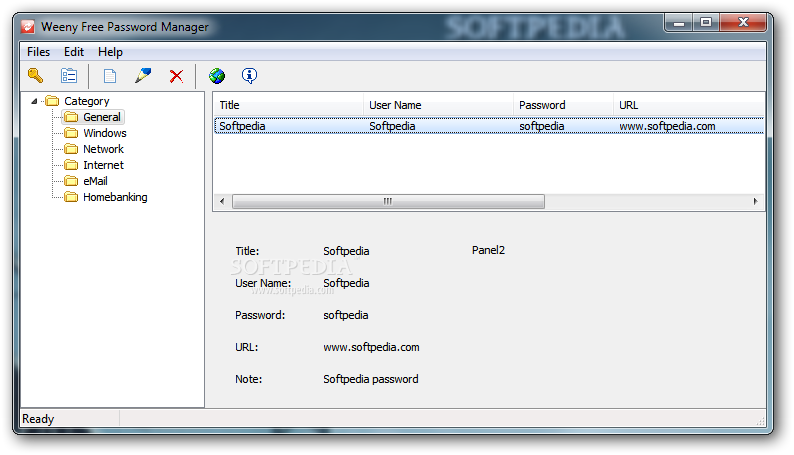This screenshot has height=455, width=794.
Task: Sort by URL column header
Action: coord(689,105)
